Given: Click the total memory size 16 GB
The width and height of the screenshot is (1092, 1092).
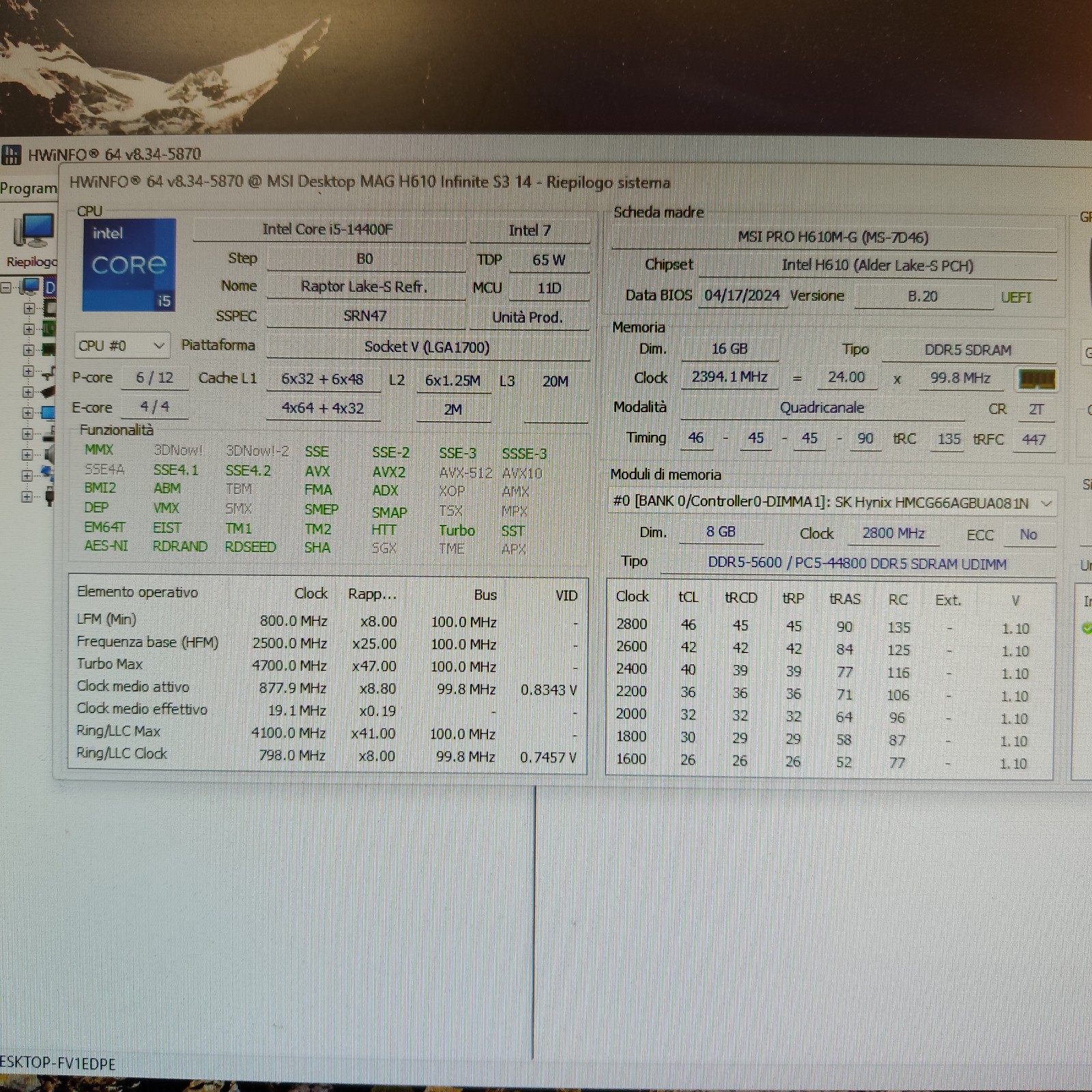Looking at the screenshot, I should pyautogui.click(x=730, y=349).
